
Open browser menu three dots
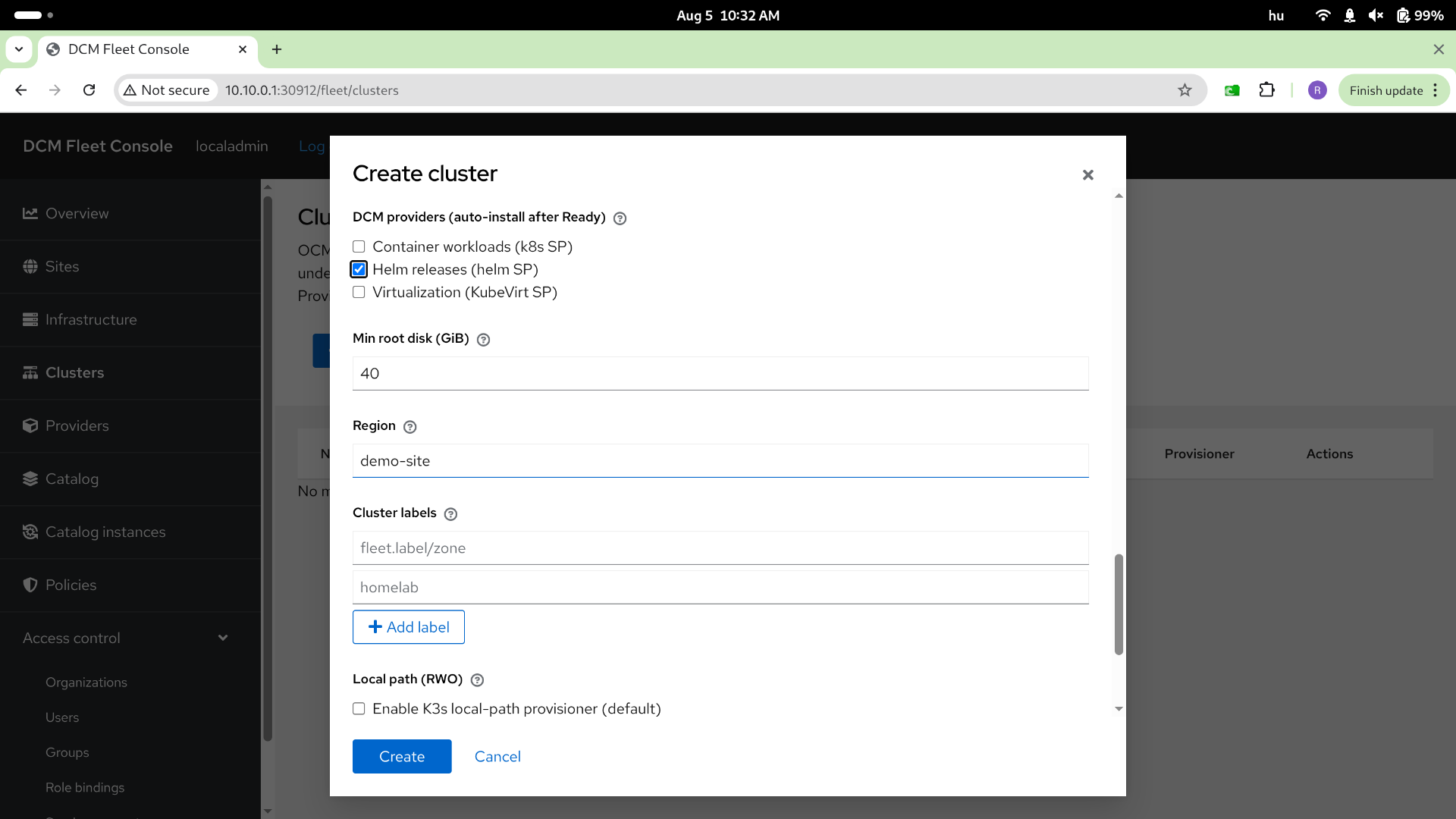point(1435,90)
